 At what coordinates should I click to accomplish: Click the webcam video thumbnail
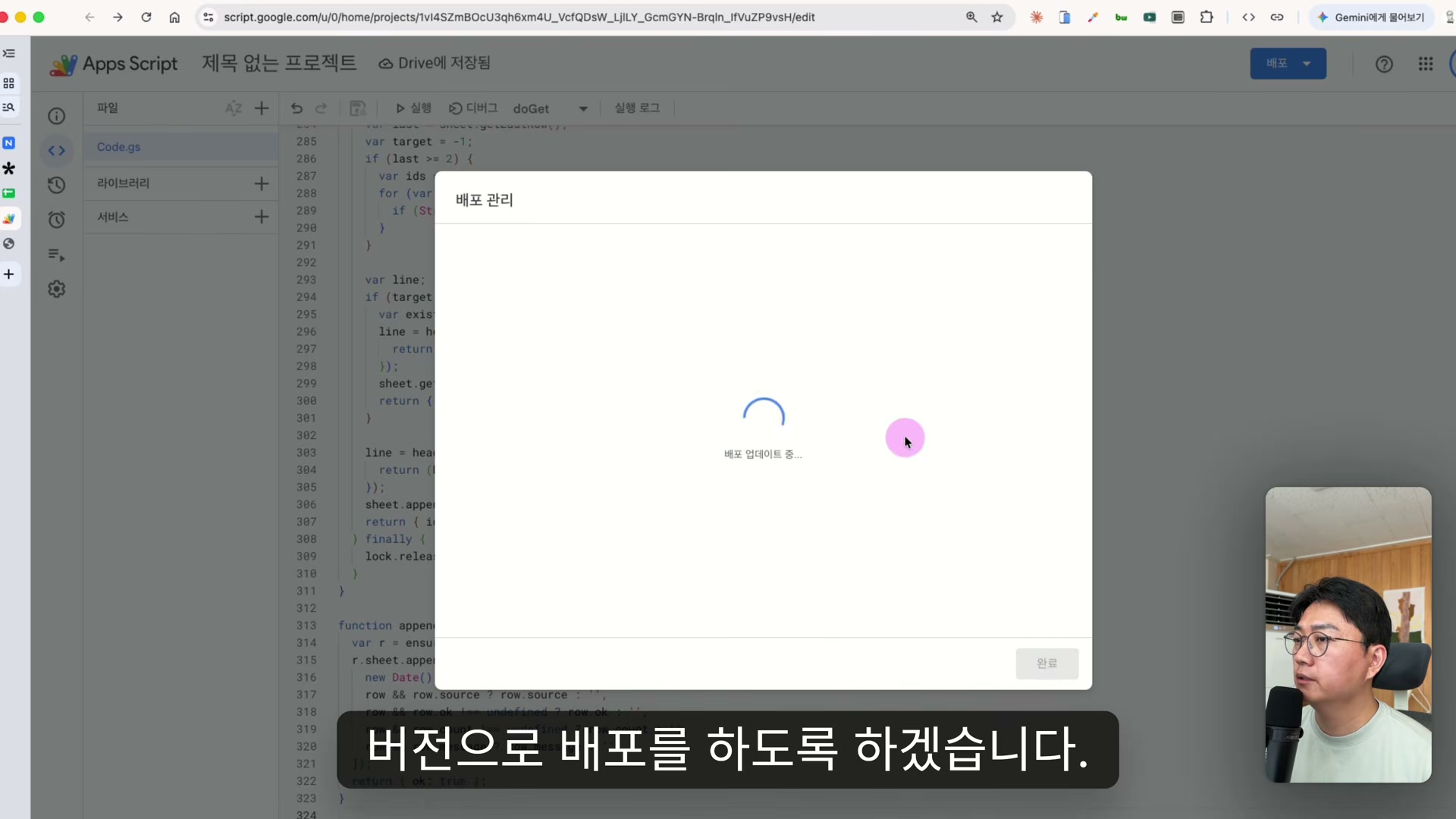1348,635
